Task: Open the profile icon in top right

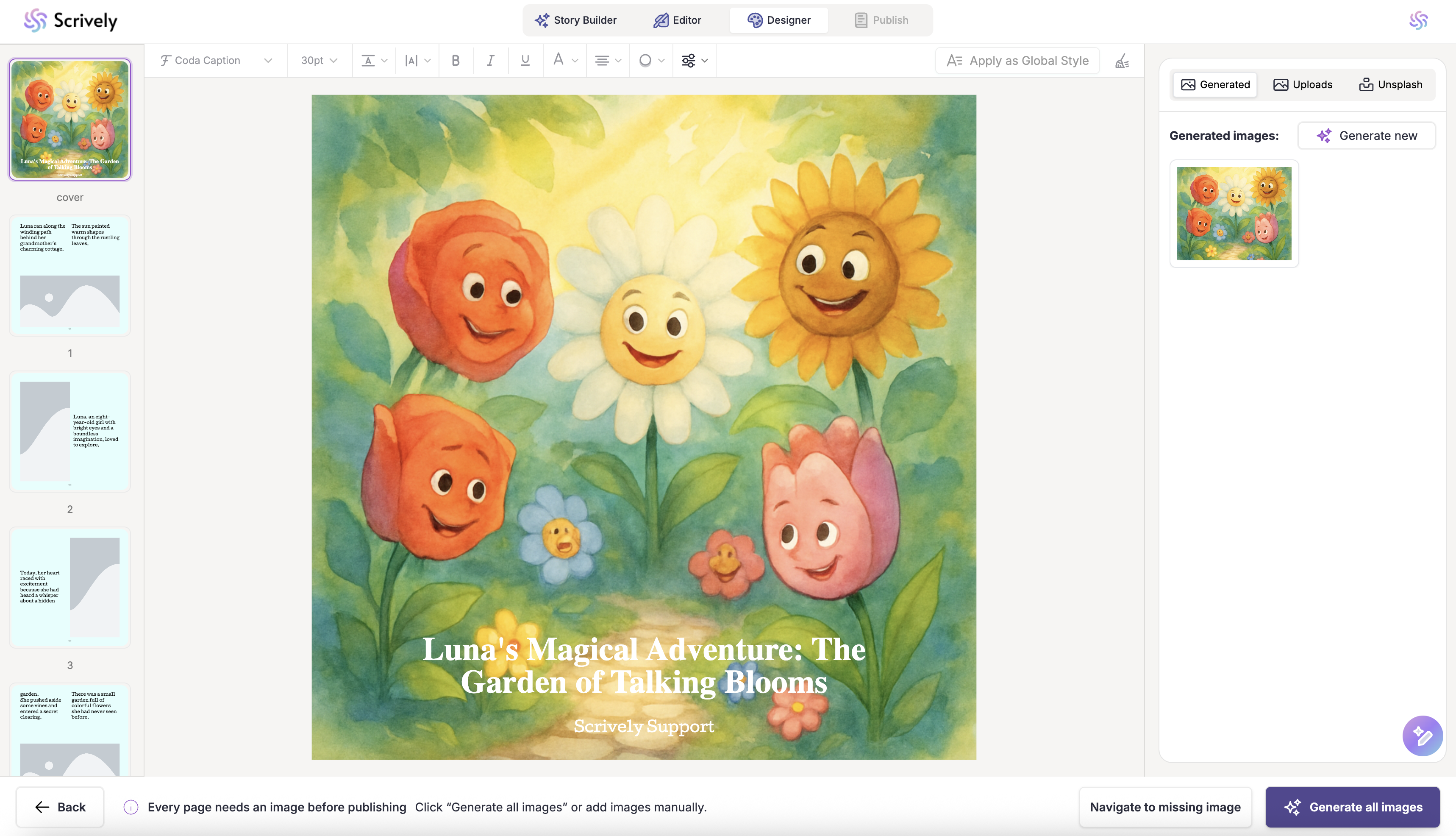Action: pos(1418,21)
